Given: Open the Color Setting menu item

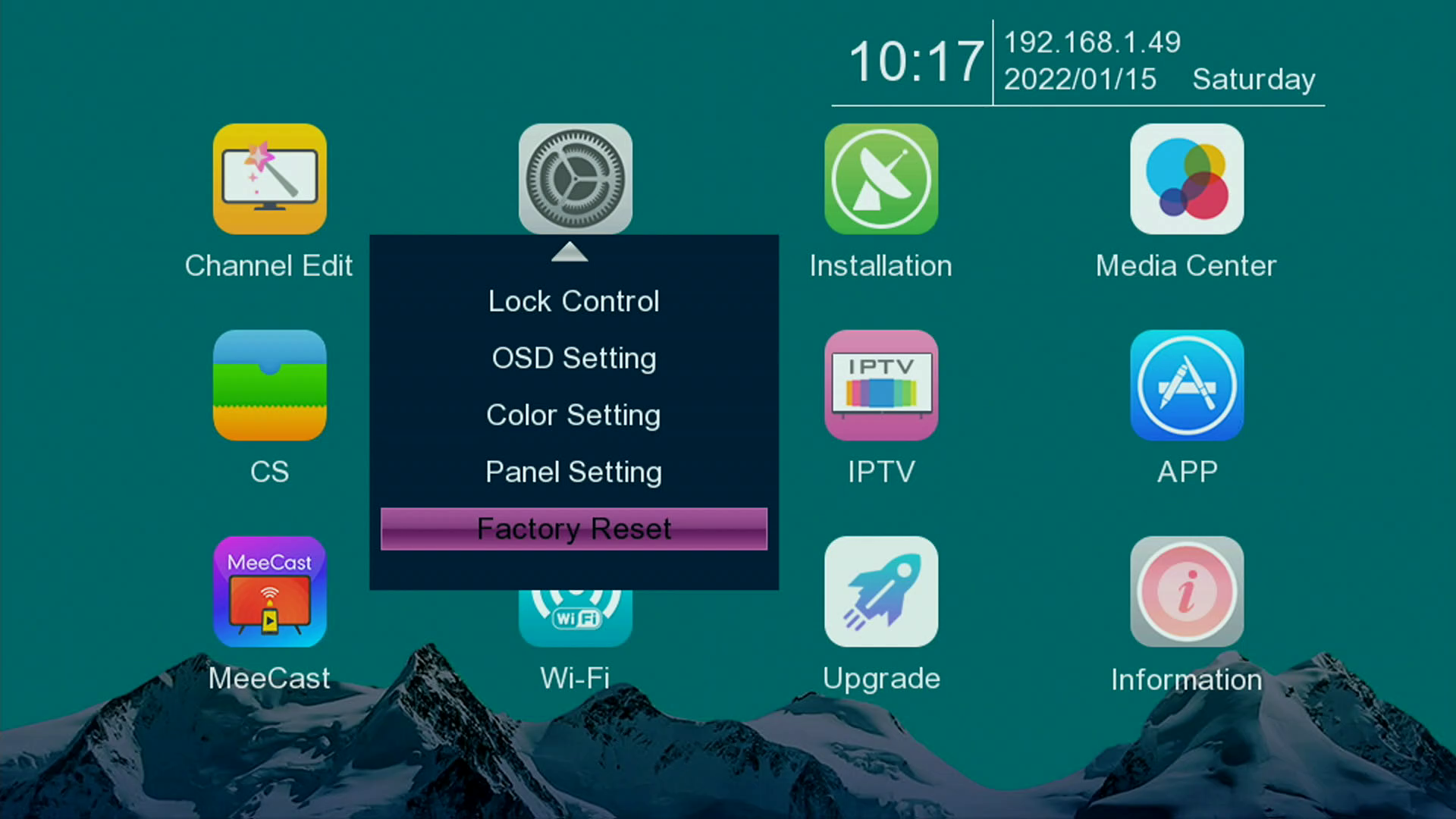Looking at the screenshot, I should tap(573, 415).
